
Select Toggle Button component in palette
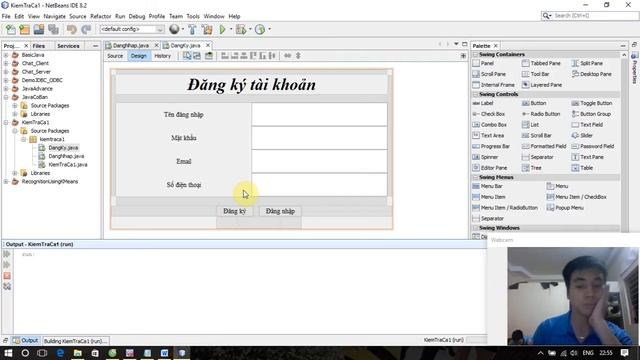tap(592, 103)
